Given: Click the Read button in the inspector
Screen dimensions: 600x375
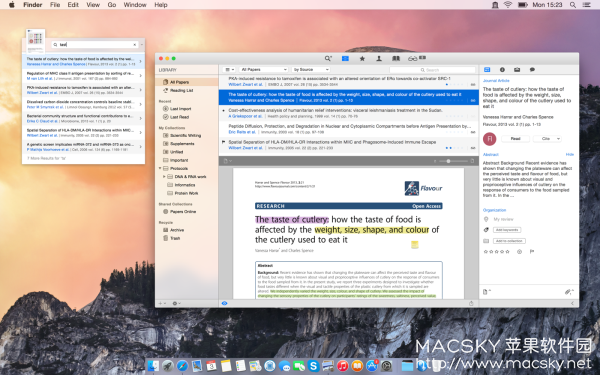Looking at the screenshot, I should point(515,139).
